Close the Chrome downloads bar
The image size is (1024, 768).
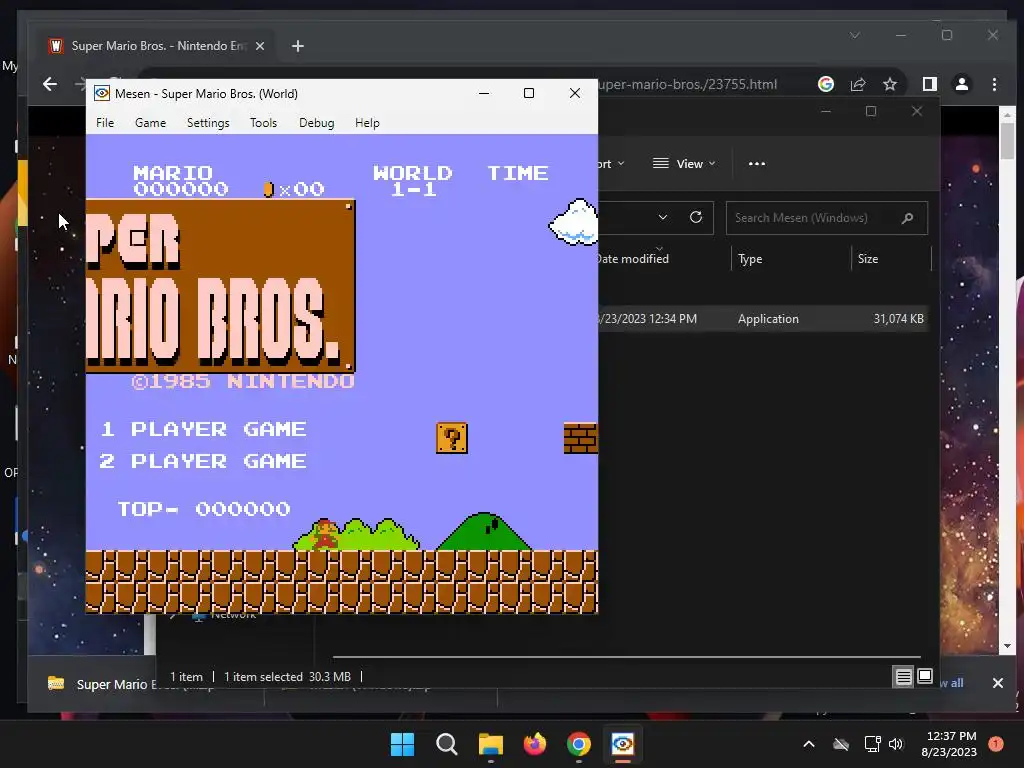coord(998,683)
